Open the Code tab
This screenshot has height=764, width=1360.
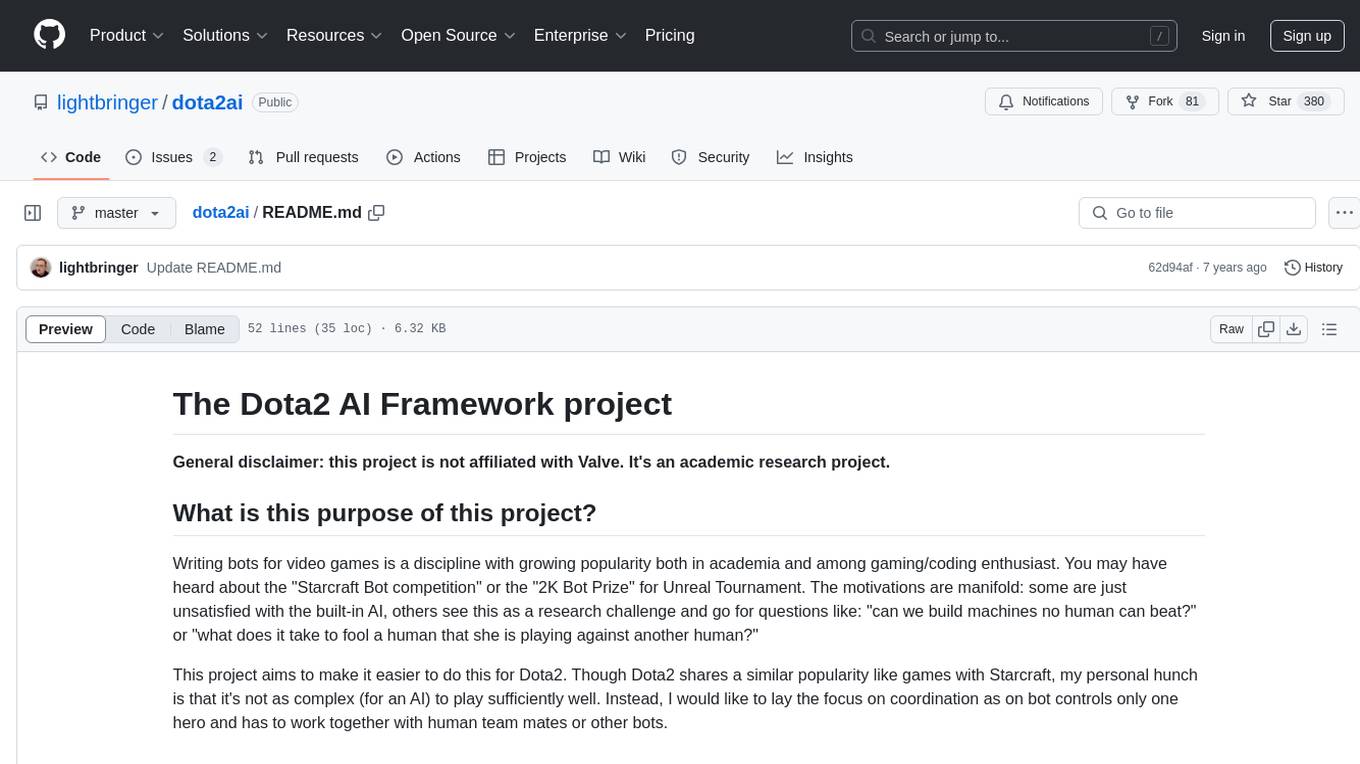tap(71, 157)
